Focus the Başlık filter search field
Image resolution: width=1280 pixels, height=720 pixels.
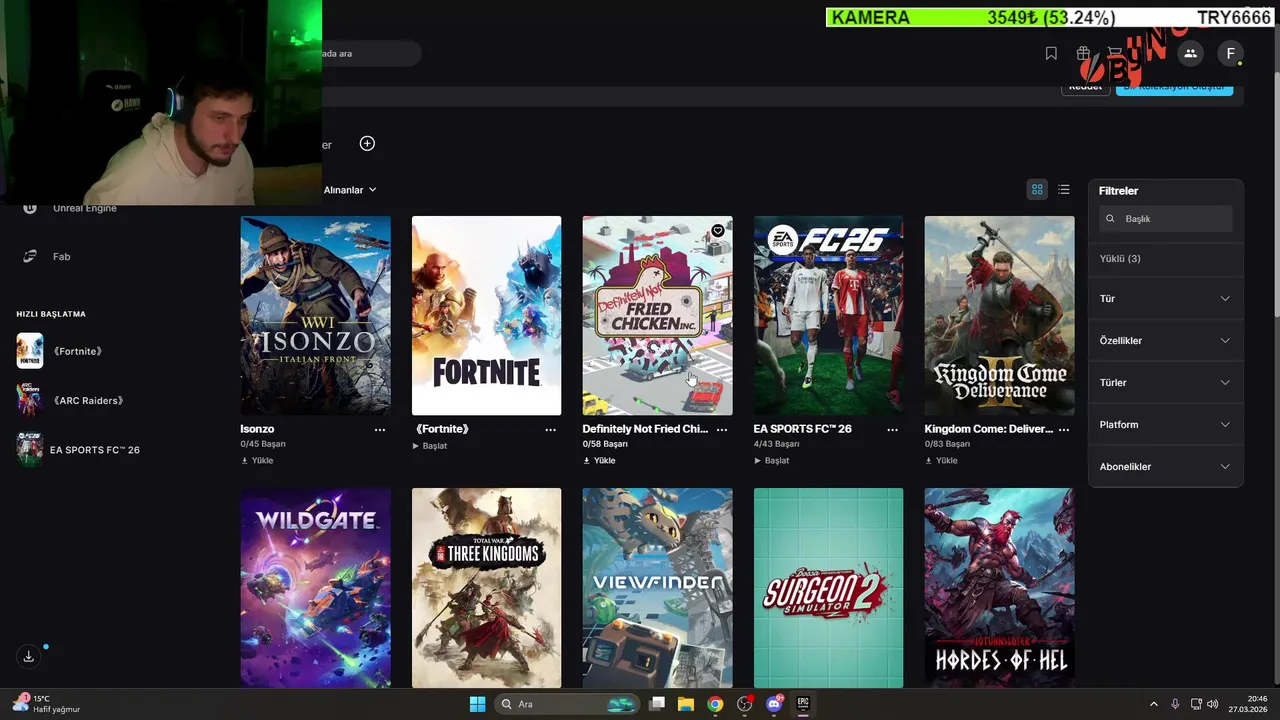(x=1165, y=219)
